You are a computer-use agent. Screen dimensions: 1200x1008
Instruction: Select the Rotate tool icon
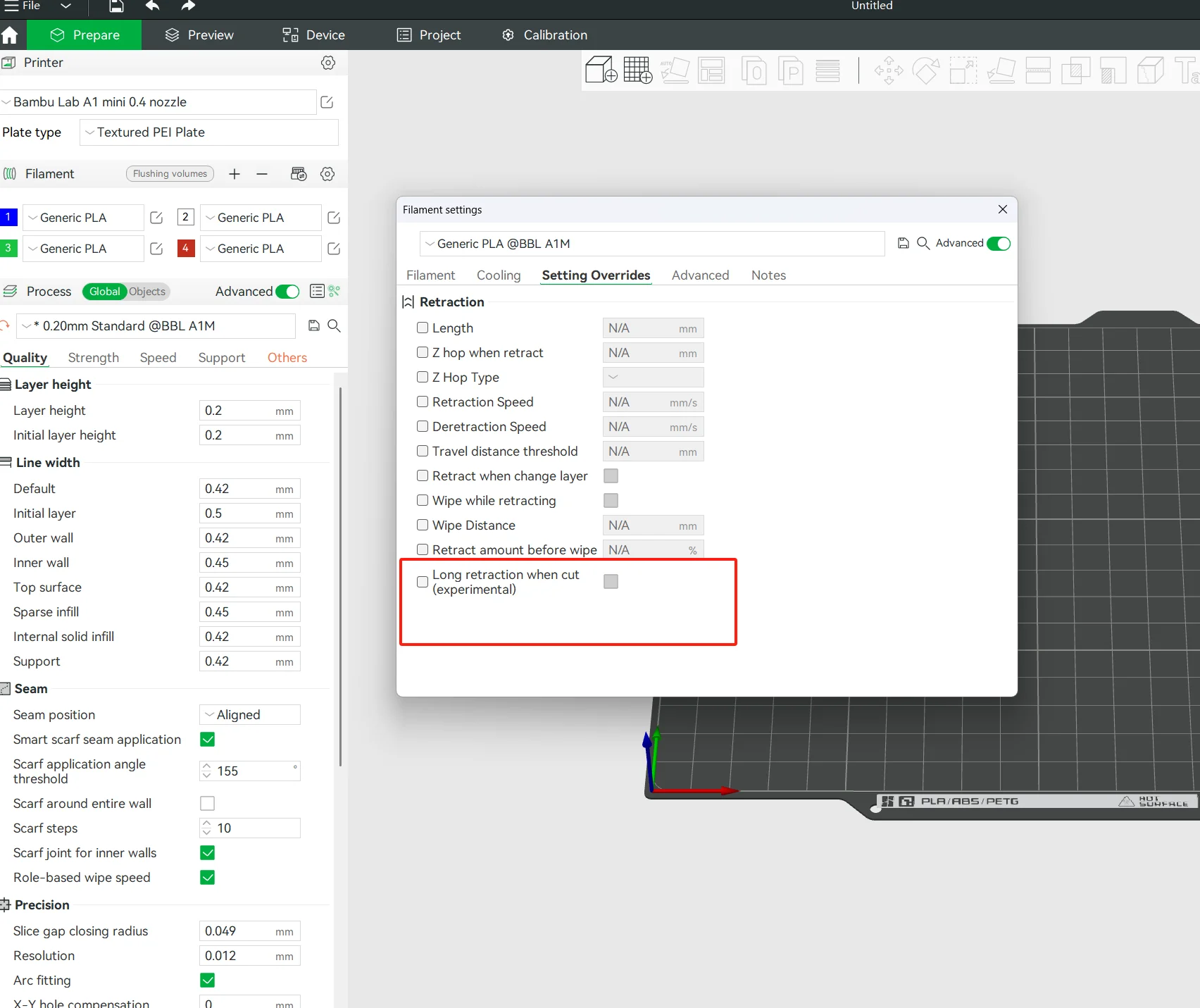pos(926,70)
